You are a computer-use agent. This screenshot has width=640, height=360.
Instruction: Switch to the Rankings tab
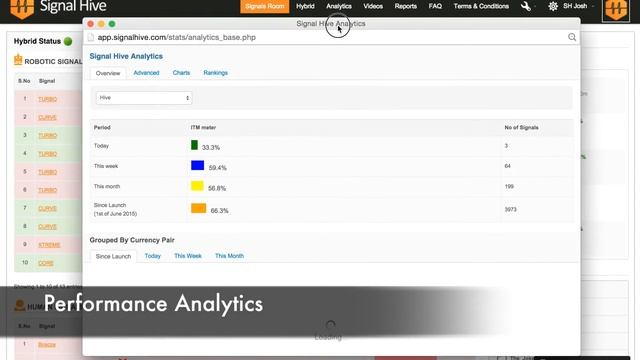(x=216, y=73)
